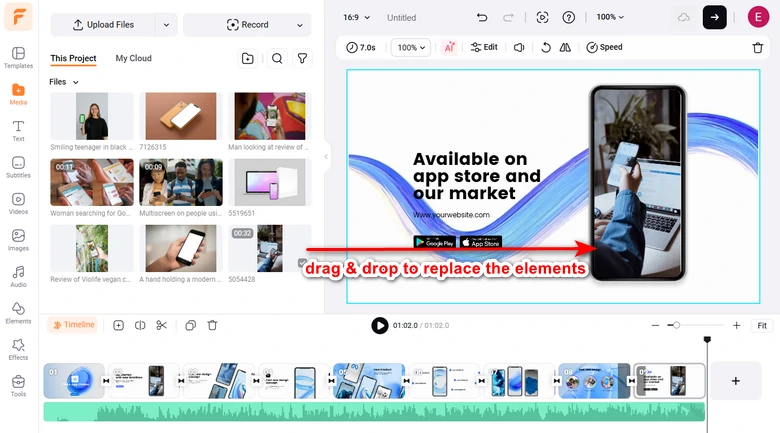The height and width of the screenshot is (433, 780).
Task: Zoom in timeline with plus button
Action: (736, 325)
